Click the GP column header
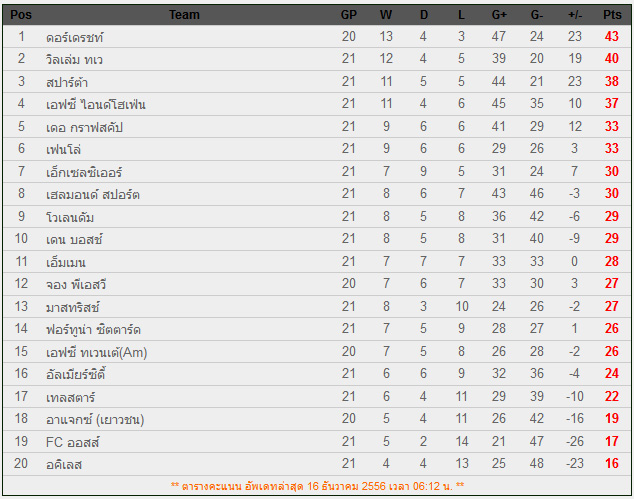634x499 pixels. pos(349,14)
